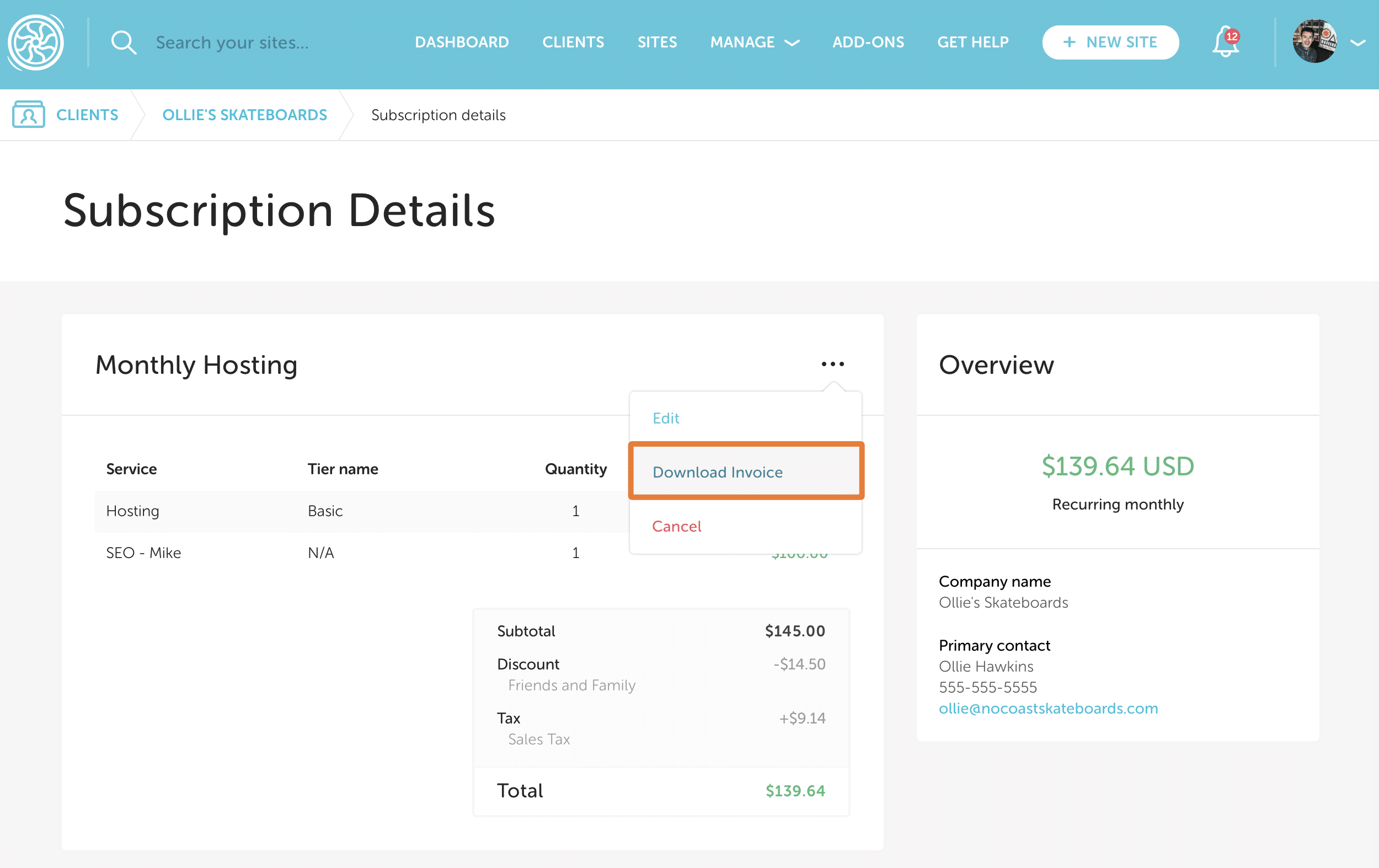Choose Download Invoice menu entry

point(717,473)
